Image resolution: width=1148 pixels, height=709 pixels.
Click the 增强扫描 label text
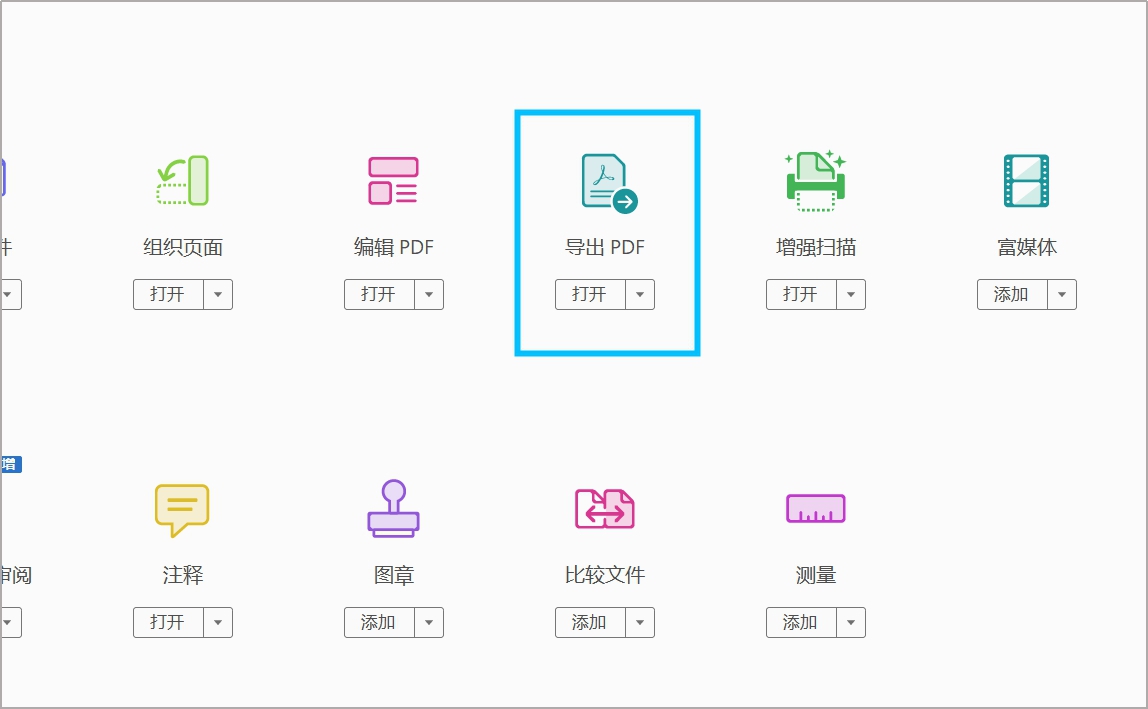[816, 248]
